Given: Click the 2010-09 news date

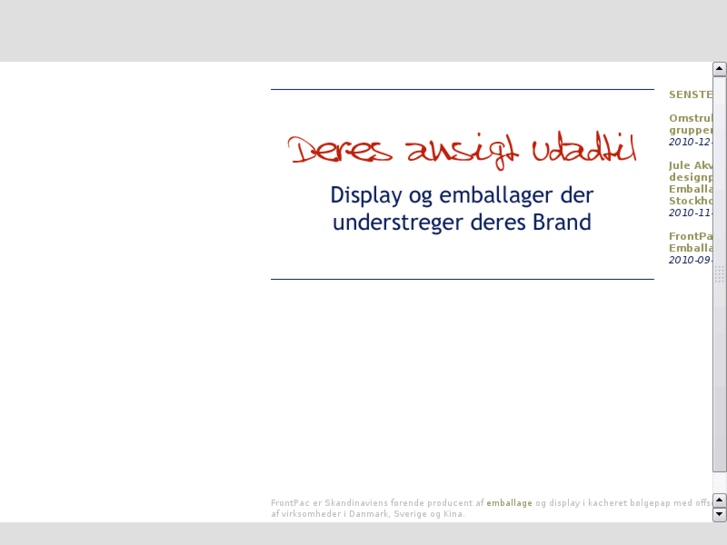Looking at the screenshot, I should [x=690, y=260].
